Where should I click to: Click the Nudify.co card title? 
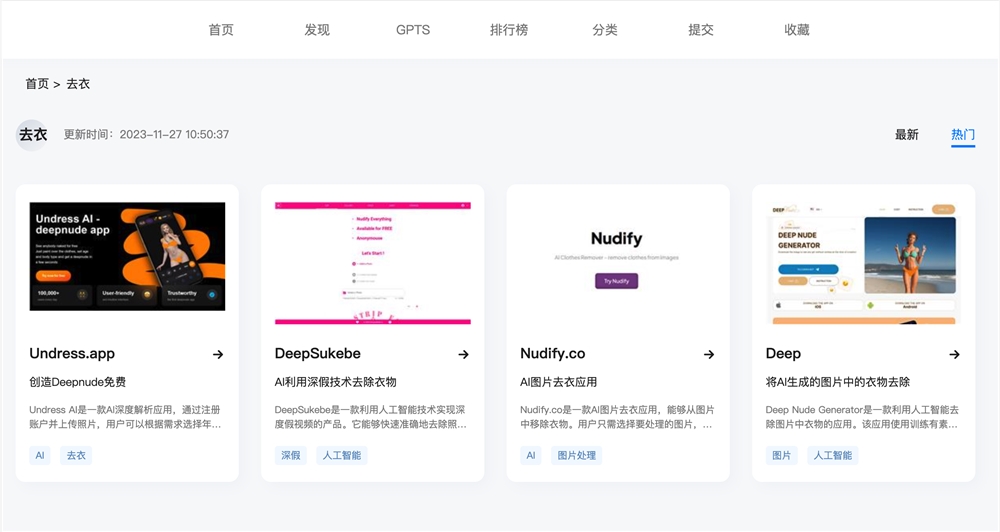pos(553,353)
